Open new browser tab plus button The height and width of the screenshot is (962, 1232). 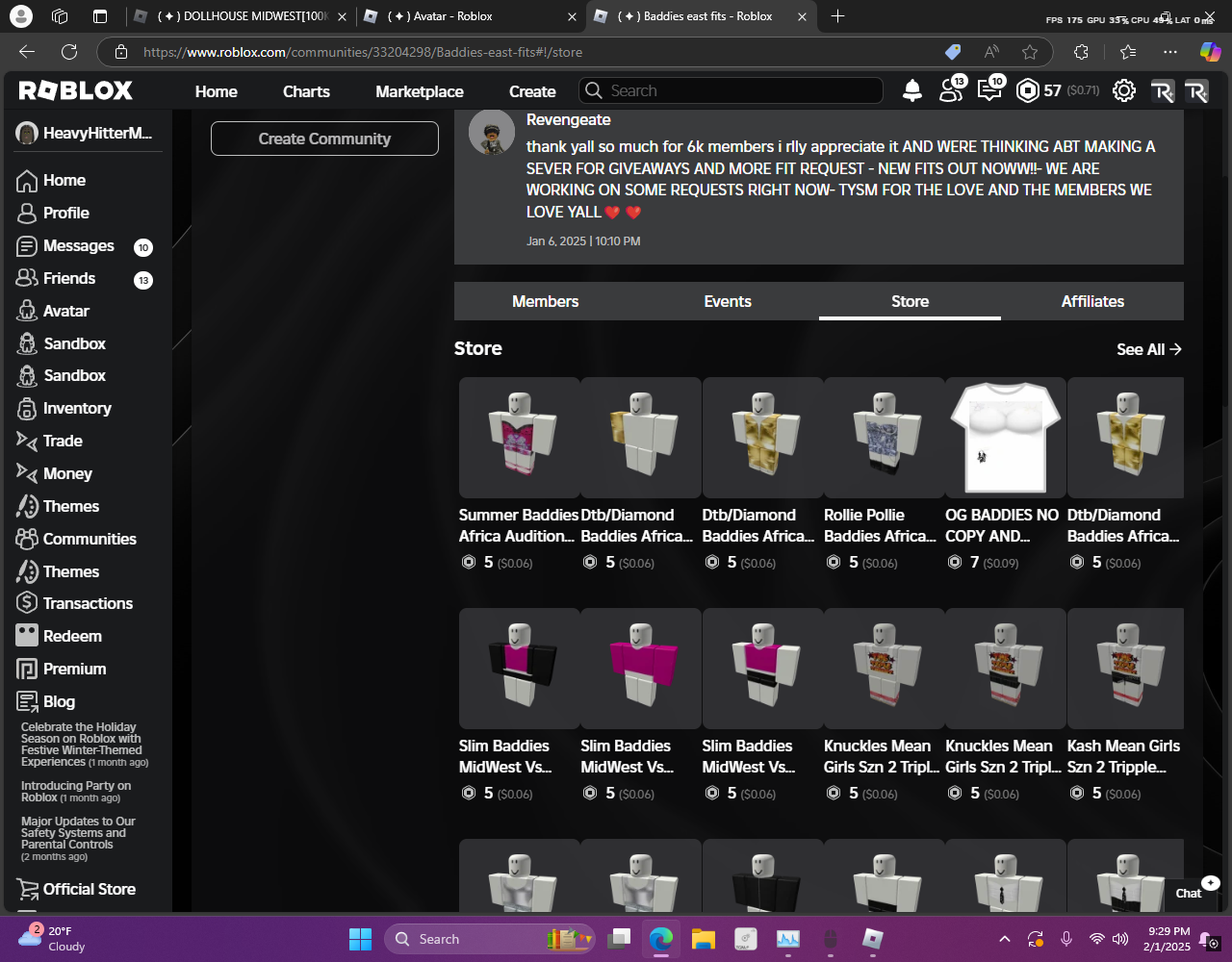[837, 16]
